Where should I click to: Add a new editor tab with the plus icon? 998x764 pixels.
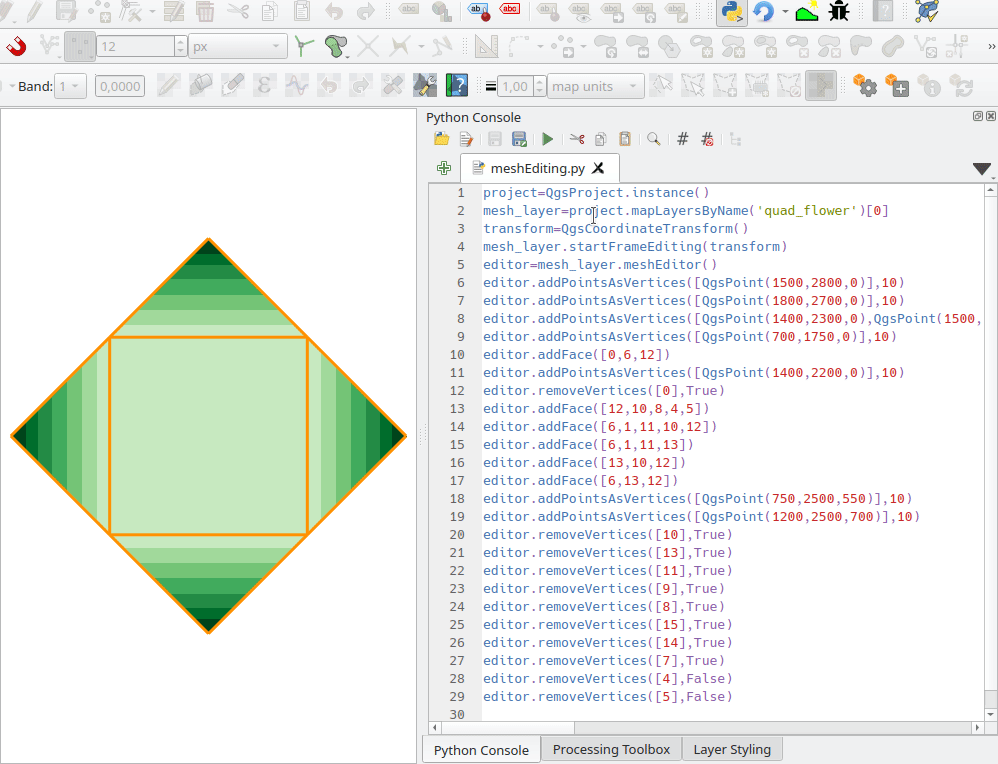444,168
